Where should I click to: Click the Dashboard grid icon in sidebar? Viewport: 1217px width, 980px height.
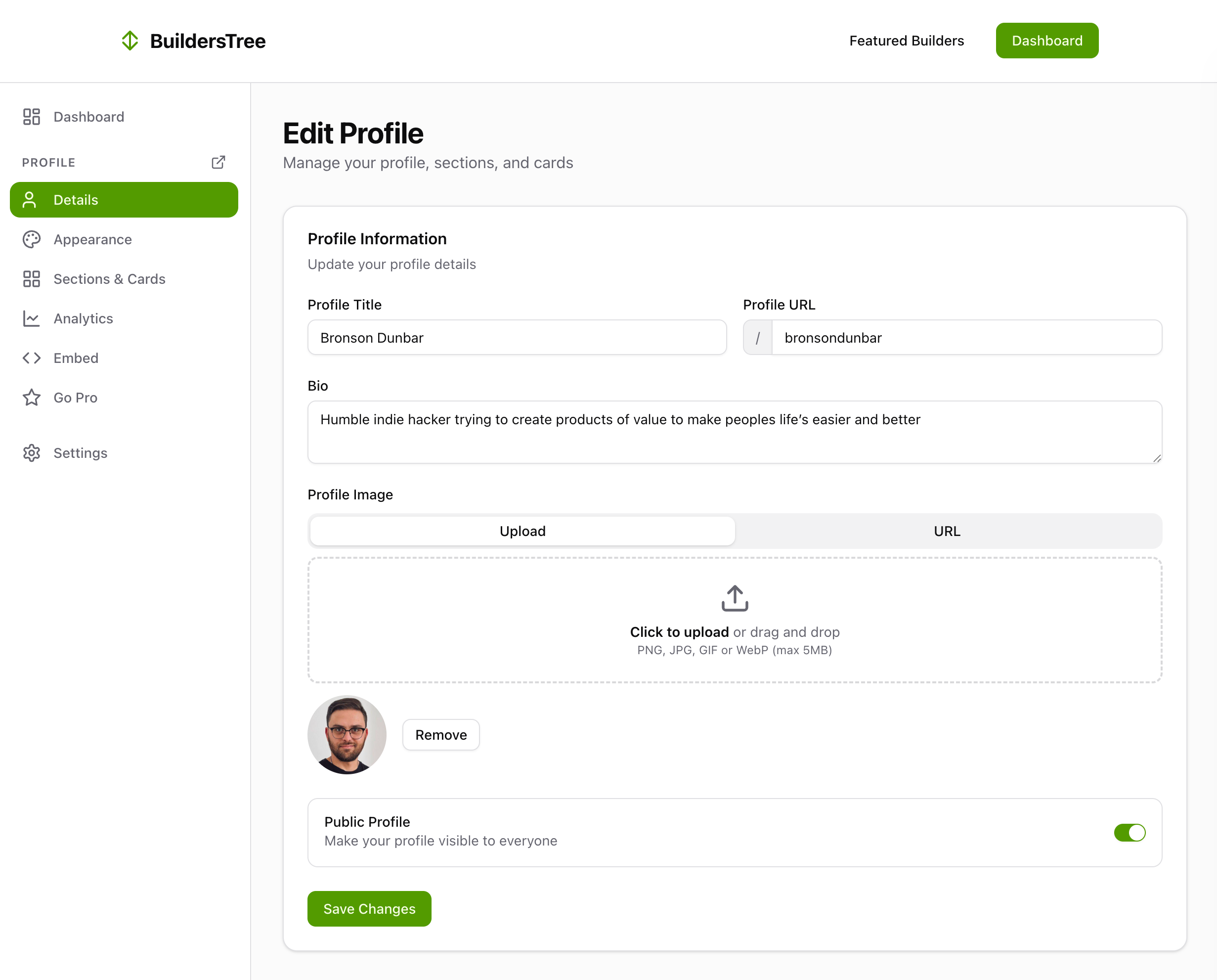(32, 117)
